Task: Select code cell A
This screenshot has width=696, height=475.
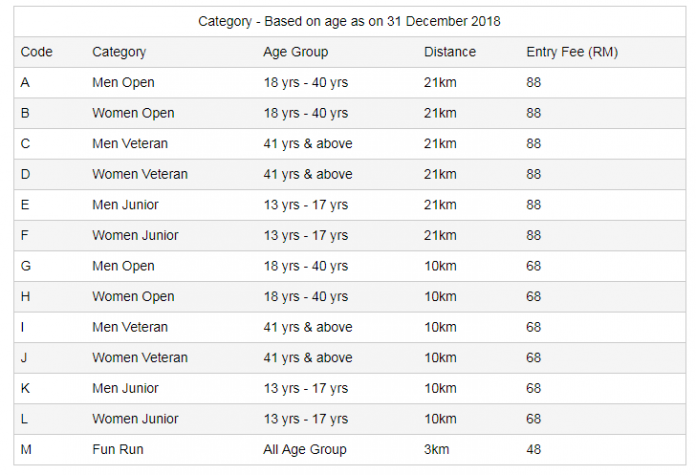Action: point(25,83)
